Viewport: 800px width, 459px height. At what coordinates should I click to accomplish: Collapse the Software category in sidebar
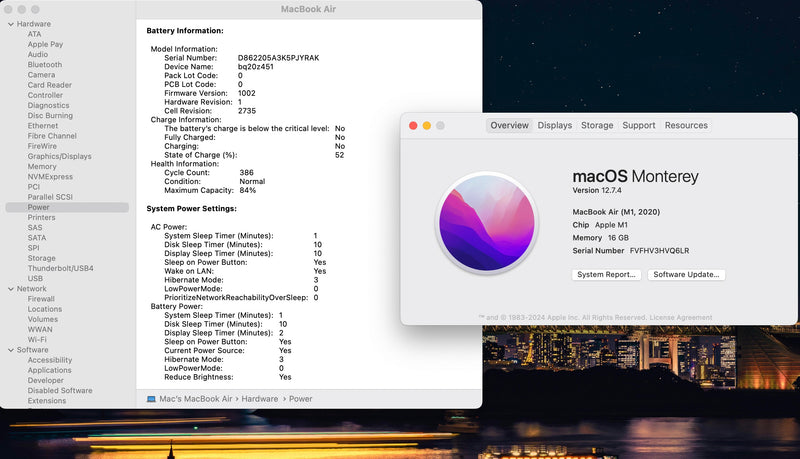10,350
